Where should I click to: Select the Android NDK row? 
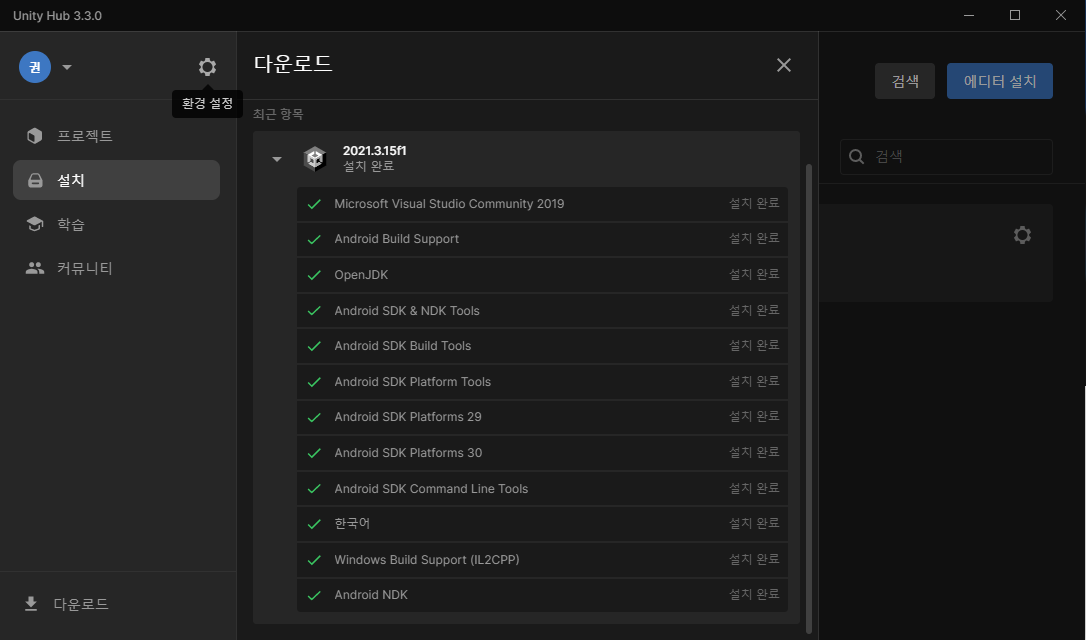(542, 595)
